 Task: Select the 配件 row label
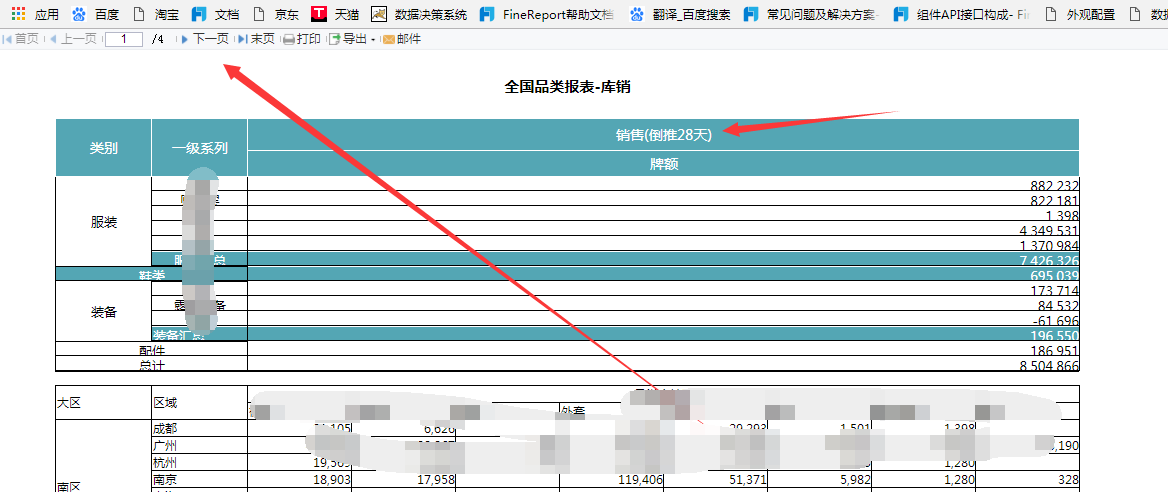coord(152,349)
